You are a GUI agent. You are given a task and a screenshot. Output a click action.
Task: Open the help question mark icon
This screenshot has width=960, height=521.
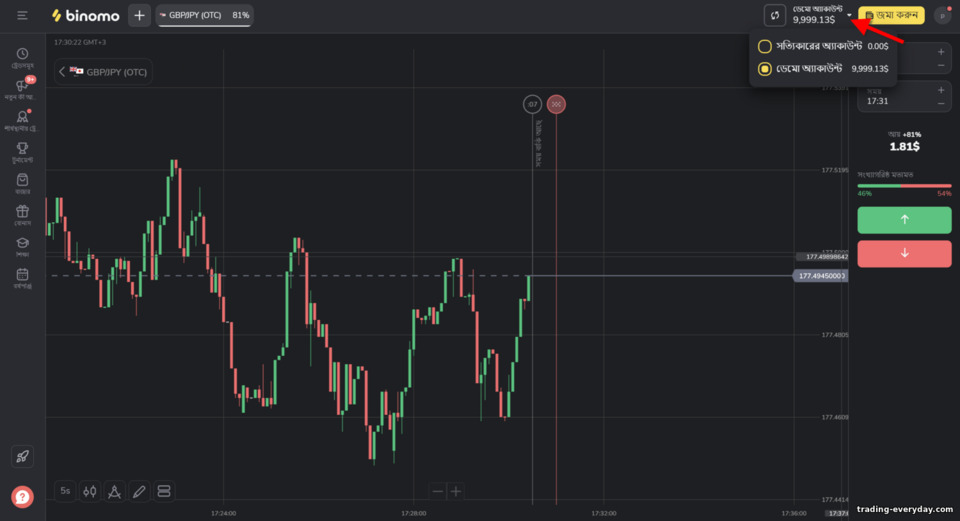tap(22, 497)
